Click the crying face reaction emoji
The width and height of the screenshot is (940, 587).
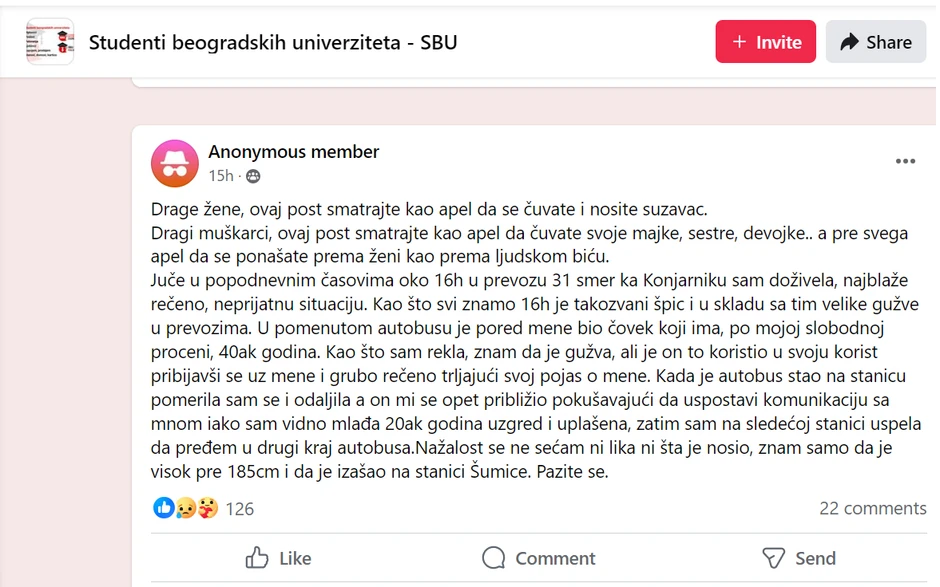pyautogui.click(x=185, y=509)
